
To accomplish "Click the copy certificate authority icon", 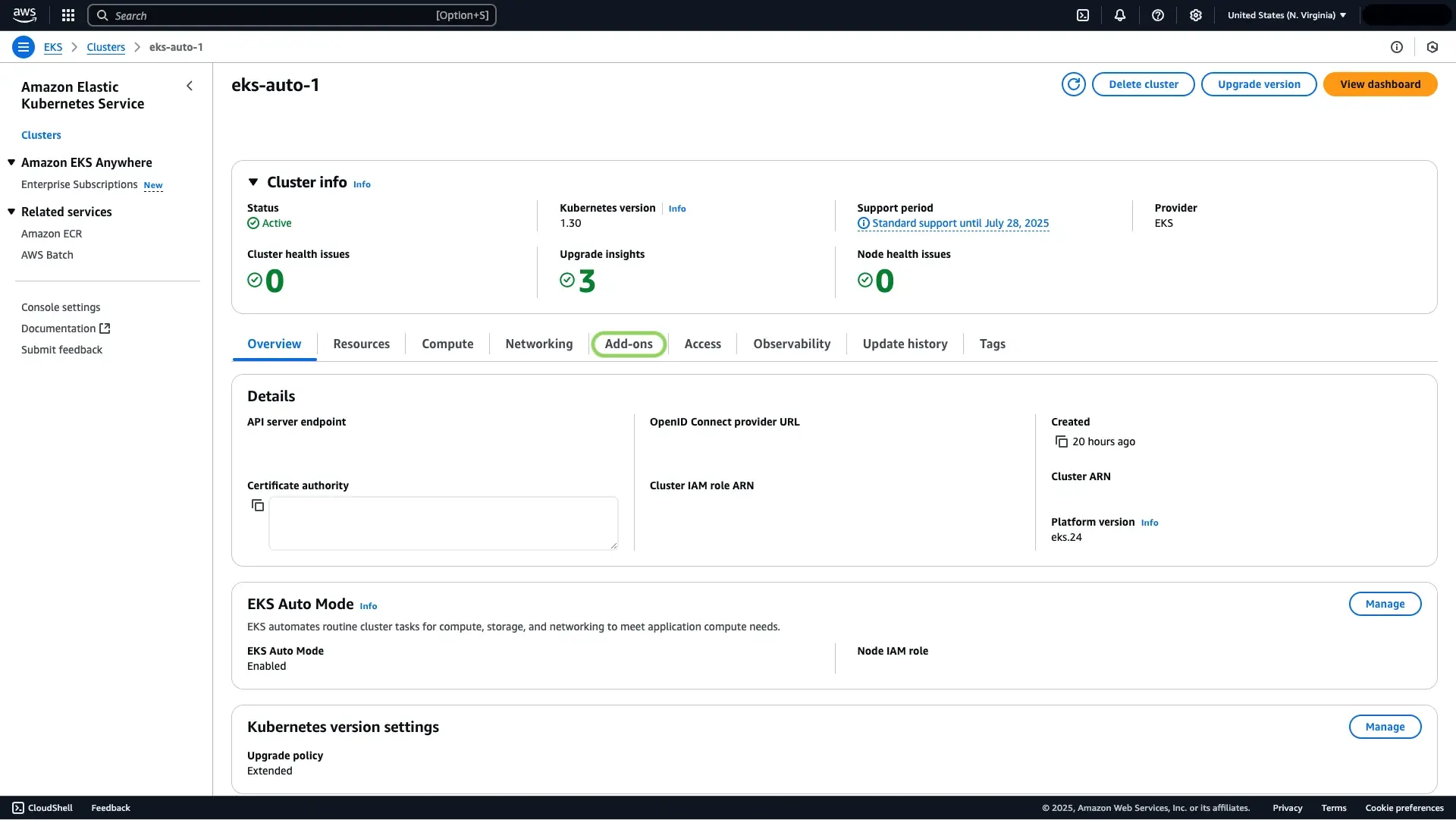I will coord(258,506).
